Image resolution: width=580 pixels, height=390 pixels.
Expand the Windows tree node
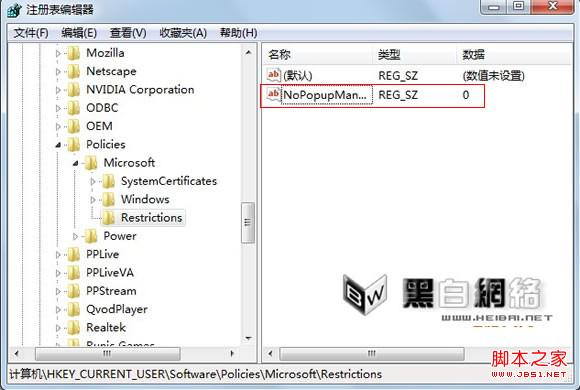[x=93, y=200]
